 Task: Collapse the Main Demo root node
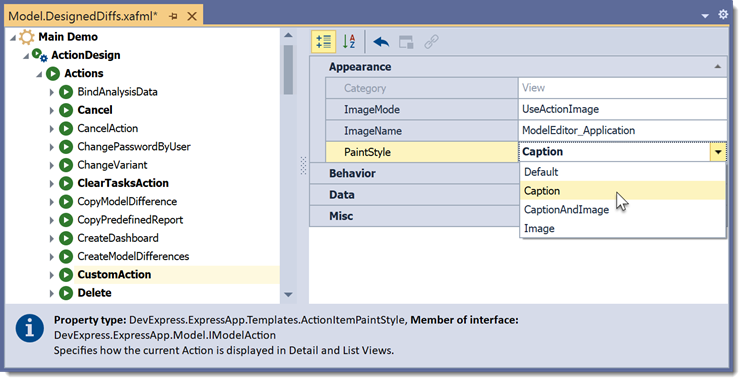click(13, 37)
